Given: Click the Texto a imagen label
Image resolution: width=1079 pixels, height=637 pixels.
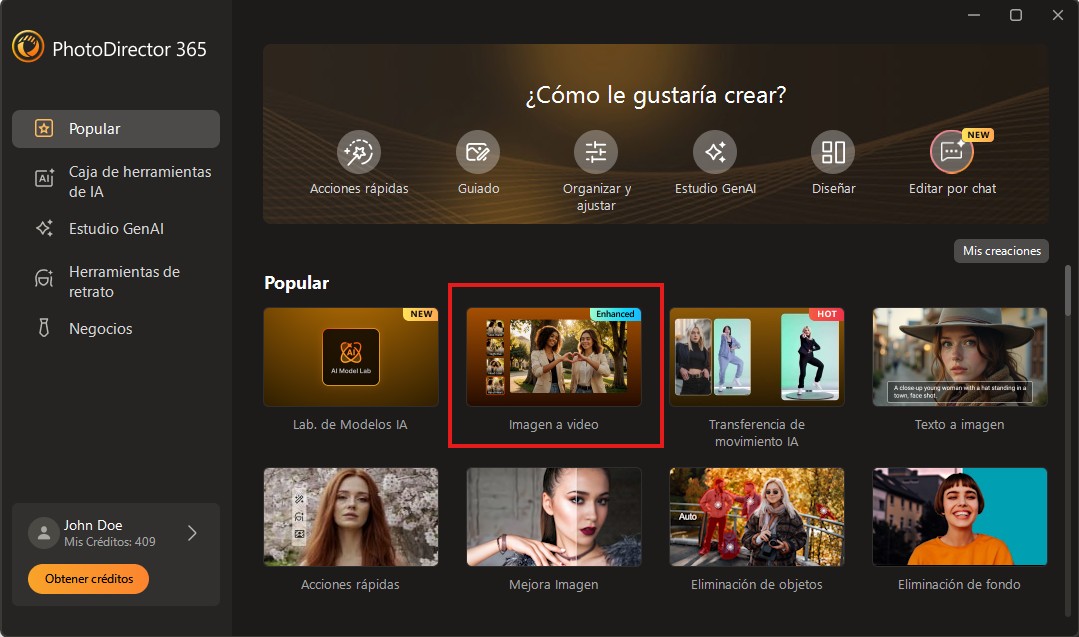Looking at the screenshot, I should [959, 424].
